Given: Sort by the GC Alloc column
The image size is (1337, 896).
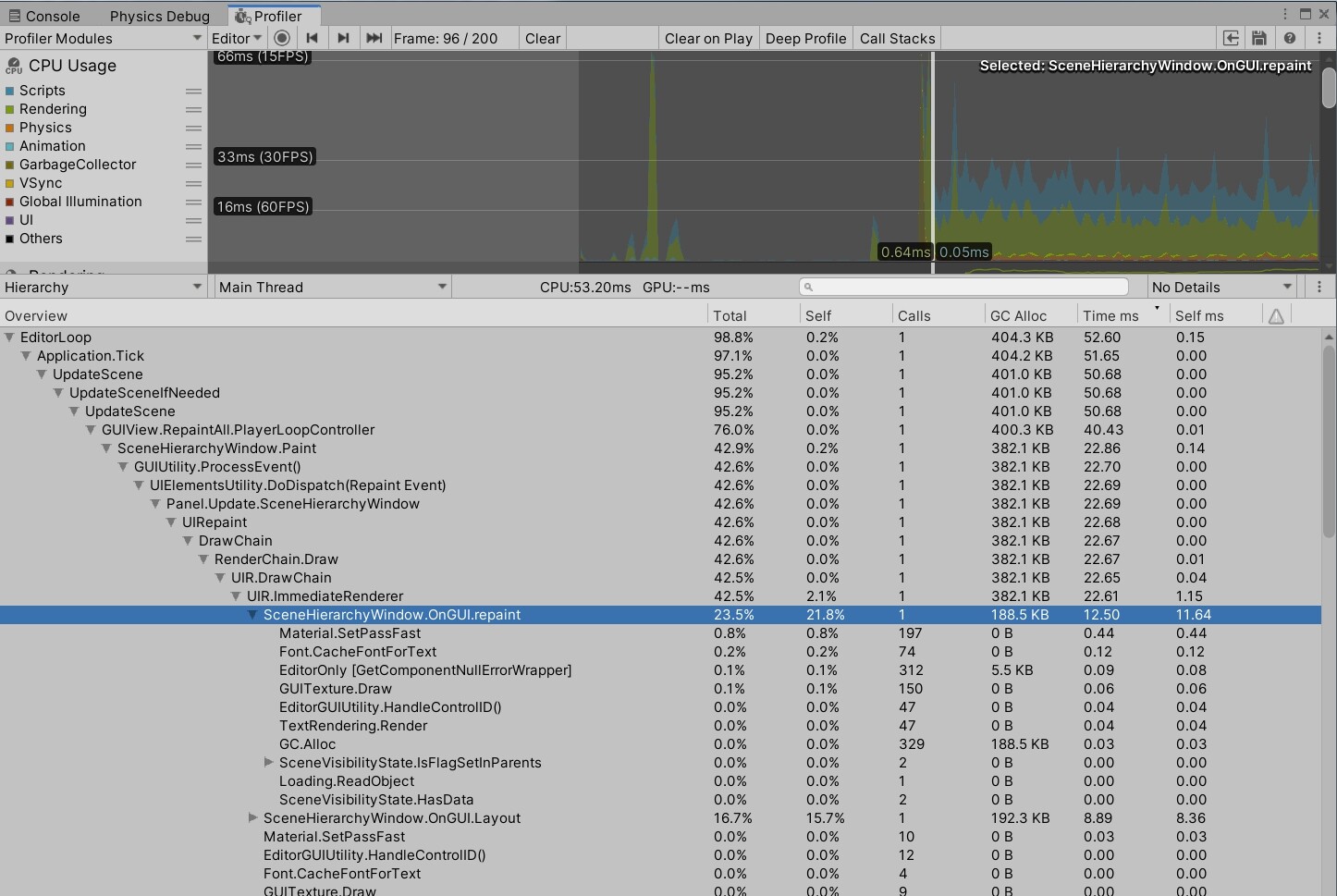Looking at the screenshot, I should [x=1031, y=315].
